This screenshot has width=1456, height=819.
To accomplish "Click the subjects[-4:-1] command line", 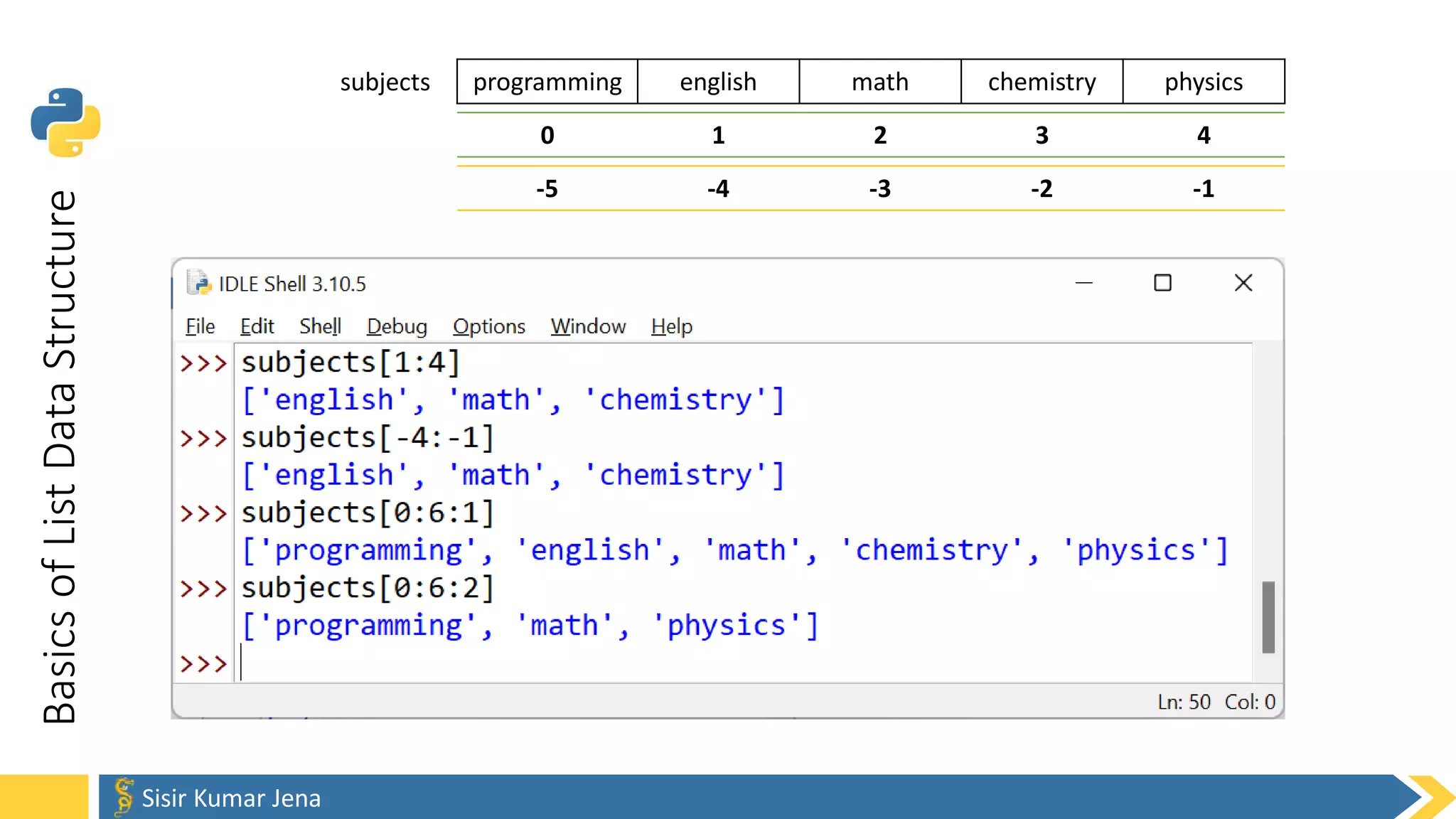I will click(368, 437).
